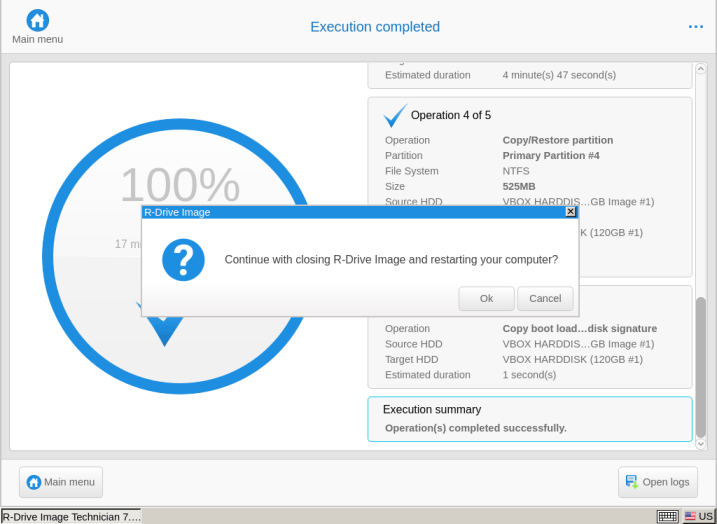
Task: Click the bottom Main menu button
Action: [x=61, y=482]
